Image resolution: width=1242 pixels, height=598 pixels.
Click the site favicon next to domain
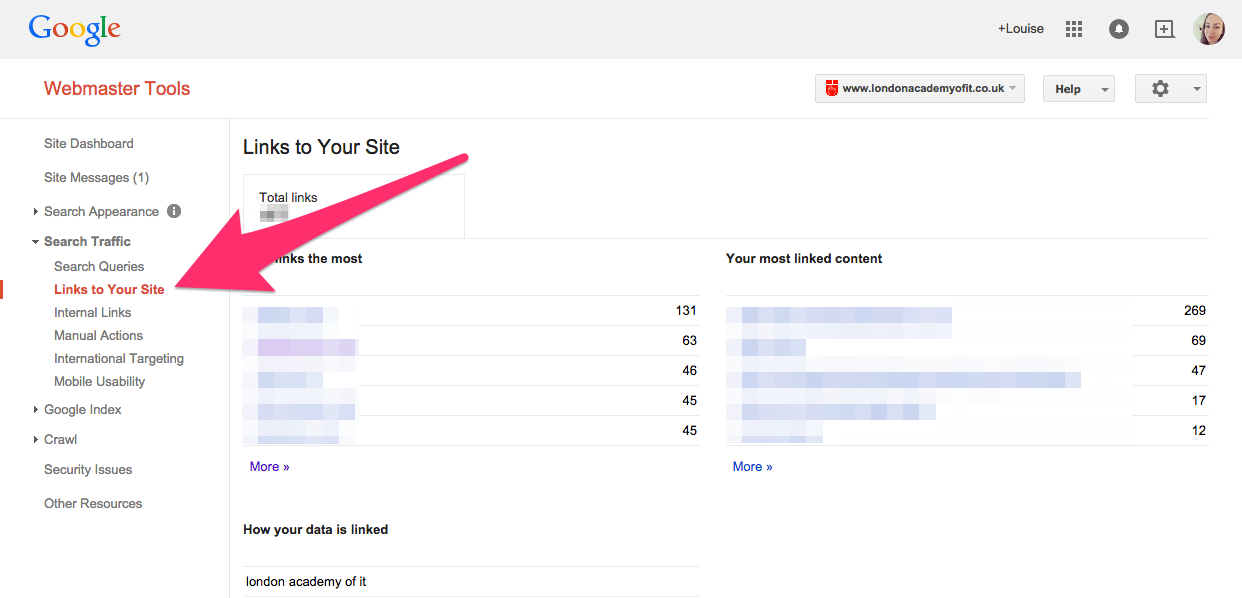coord(831,88)
